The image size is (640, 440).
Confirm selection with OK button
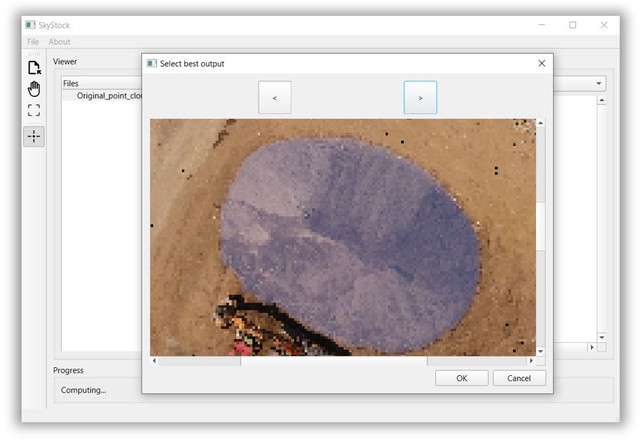click(x=462, y=378)
